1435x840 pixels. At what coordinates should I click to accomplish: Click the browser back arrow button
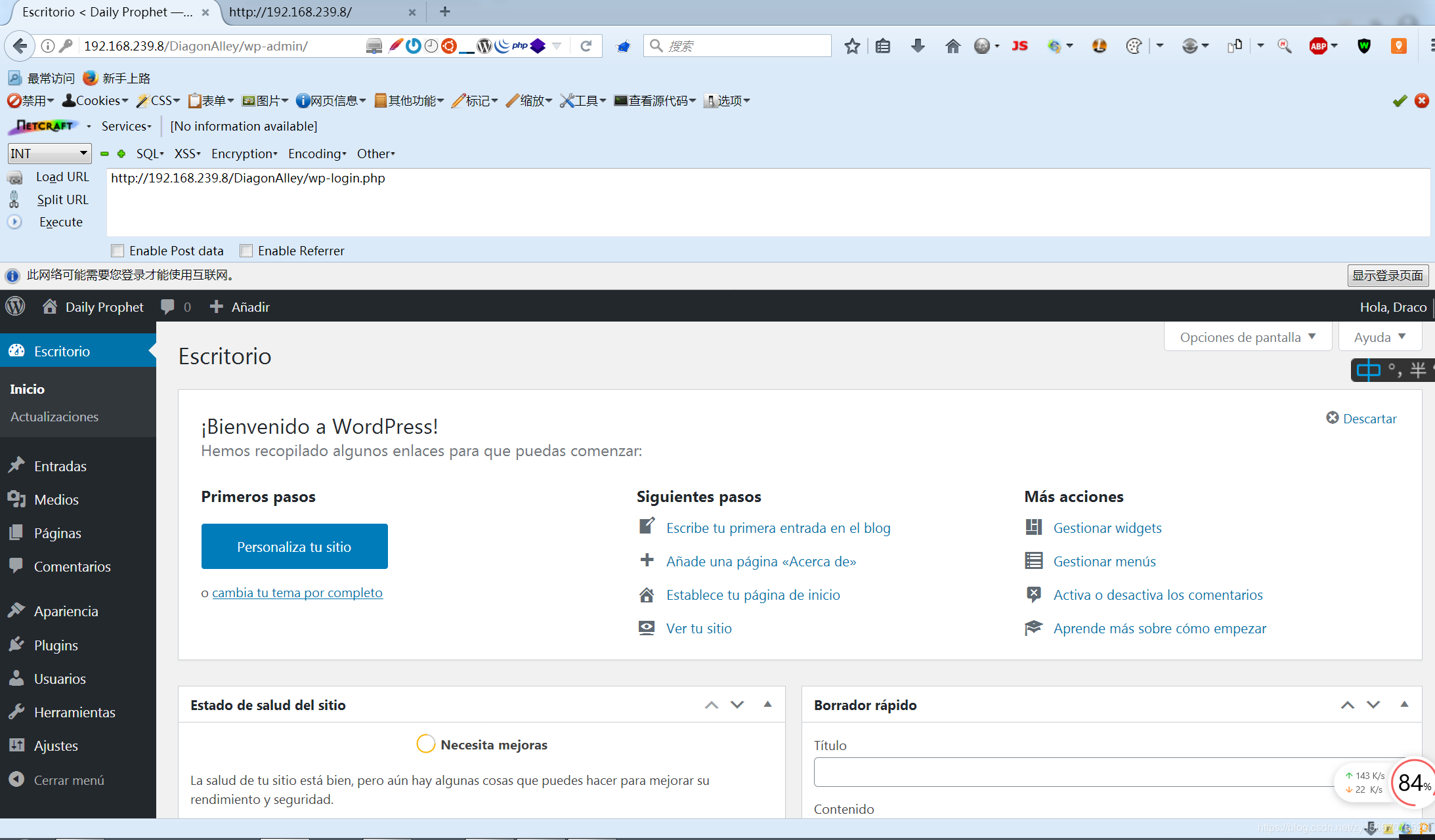(20, 46)
